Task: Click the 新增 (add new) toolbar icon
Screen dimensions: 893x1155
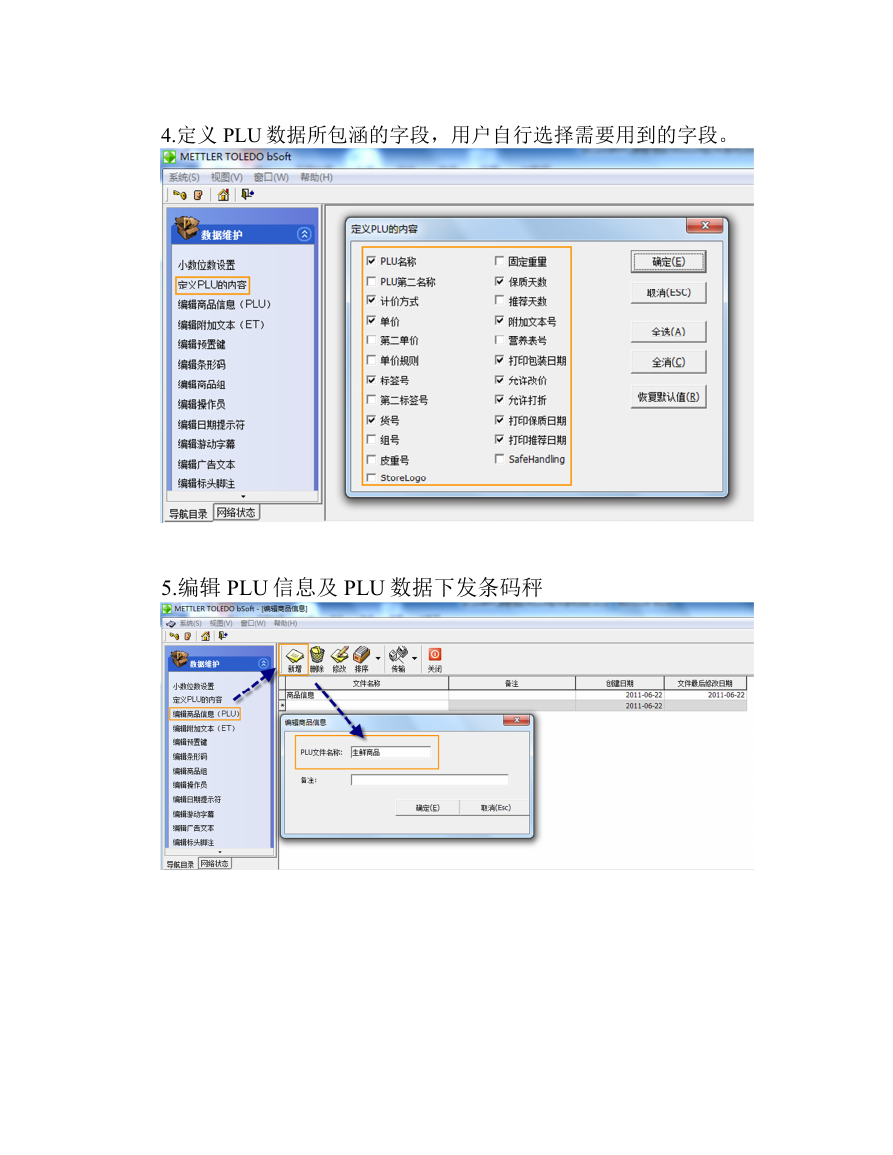Action: (x=295, y=659)
